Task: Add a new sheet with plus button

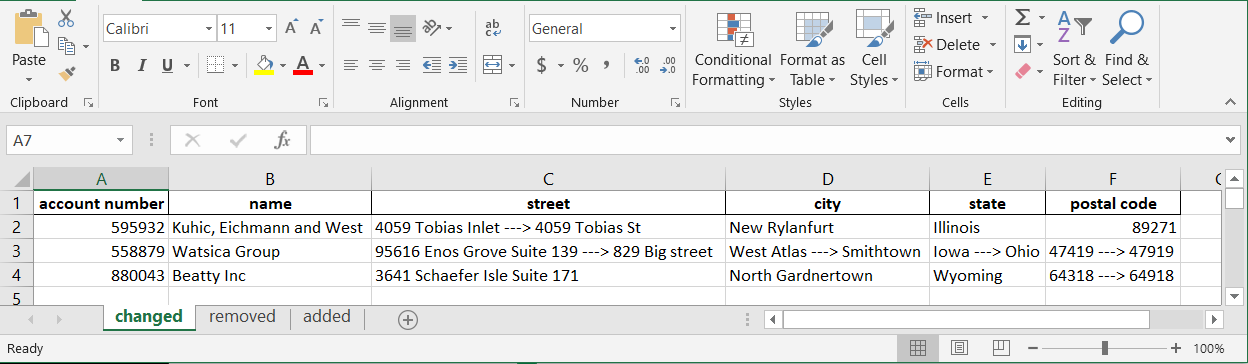Action: pyautogui.click(x=407, y=319)
